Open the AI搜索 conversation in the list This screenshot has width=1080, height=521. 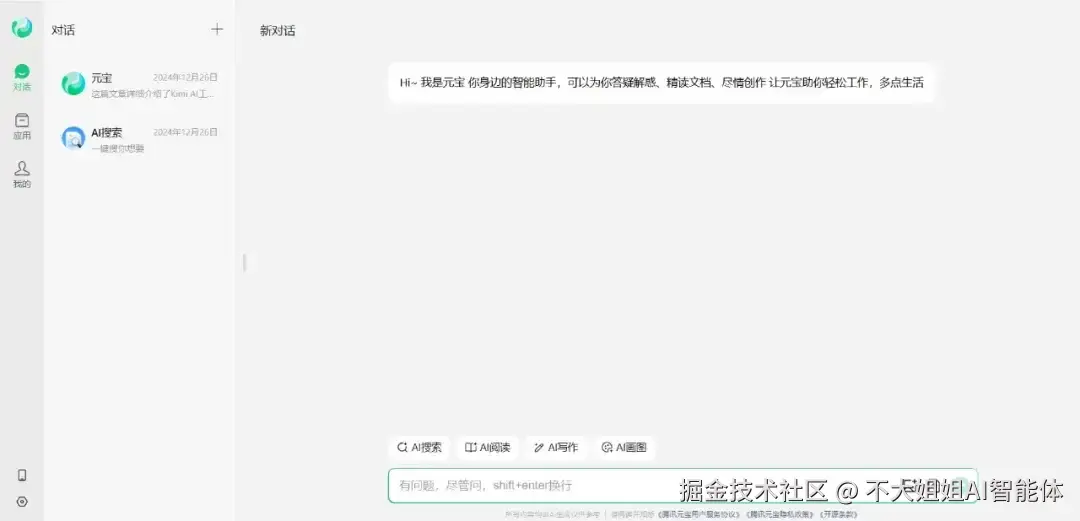[x=139, y=139]
